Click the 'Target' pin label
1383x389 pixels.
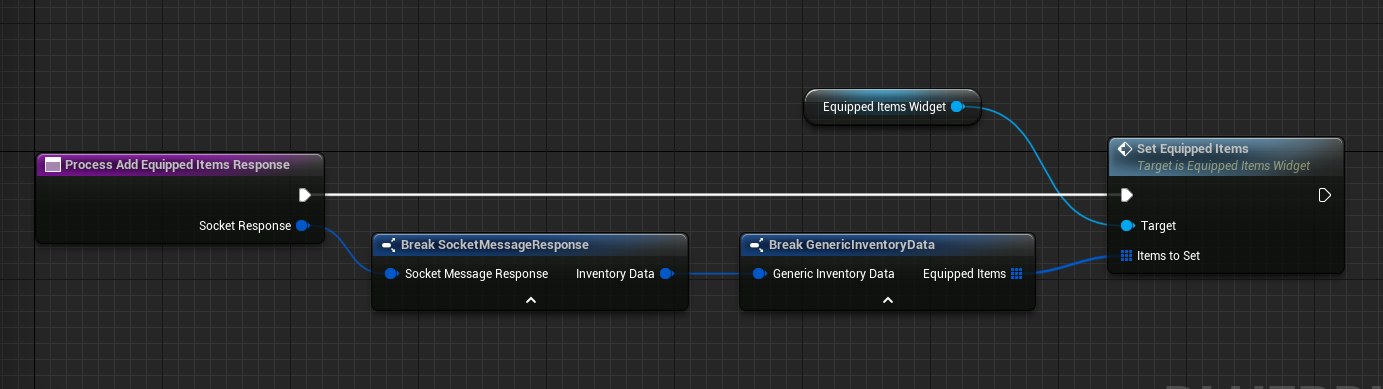(x=1158, y=226)
